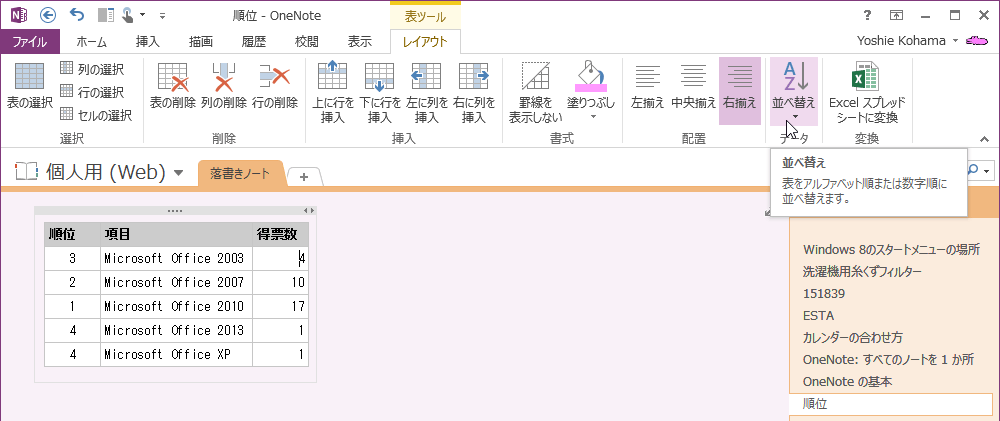
Task: Open Customize Quick Access Toolbar menu
Action: [162, 15]
